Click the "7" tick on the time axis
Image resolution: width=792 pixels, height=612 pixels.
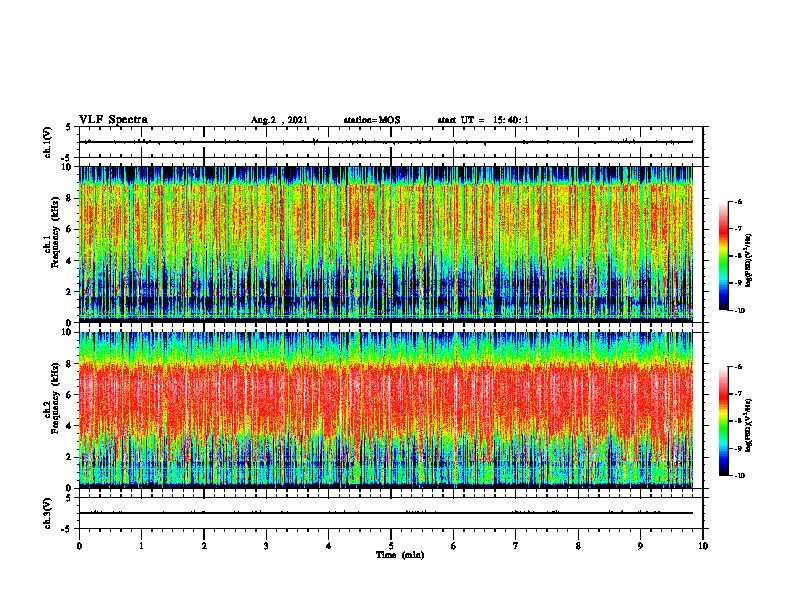(516, 546)
